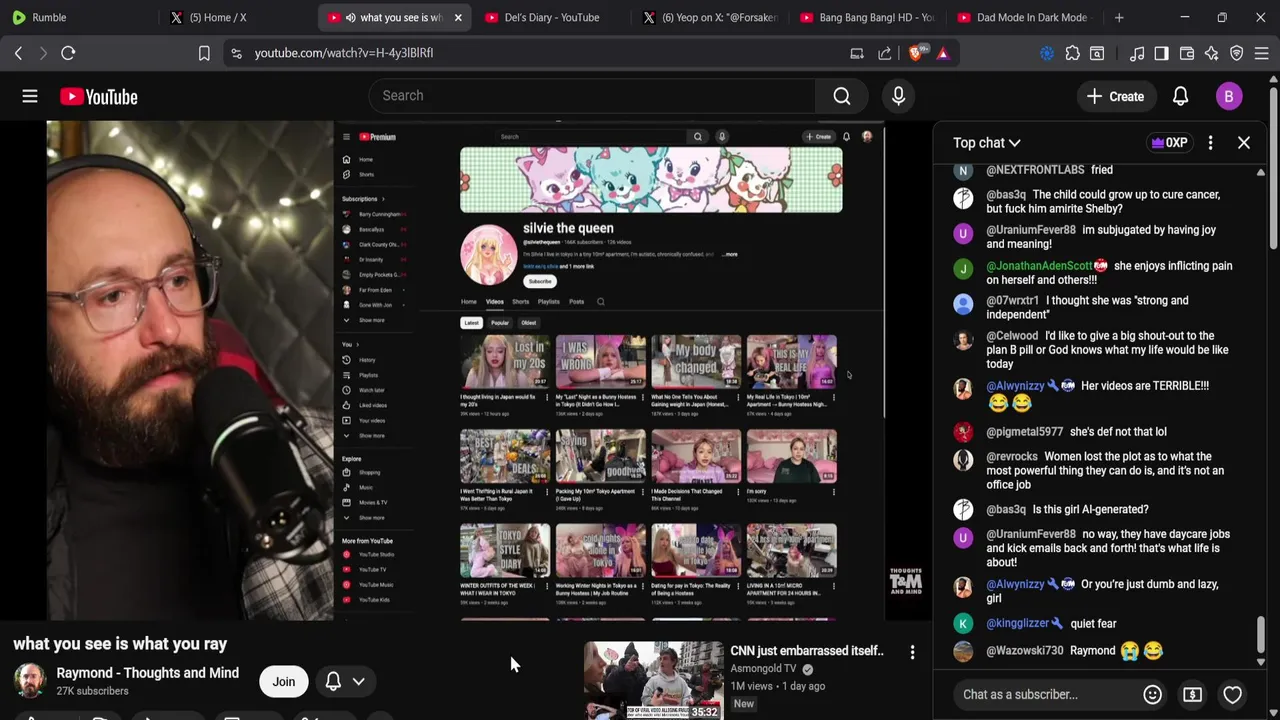
Task: Open Brave Shields lion icon
Action: pos(917,53)
